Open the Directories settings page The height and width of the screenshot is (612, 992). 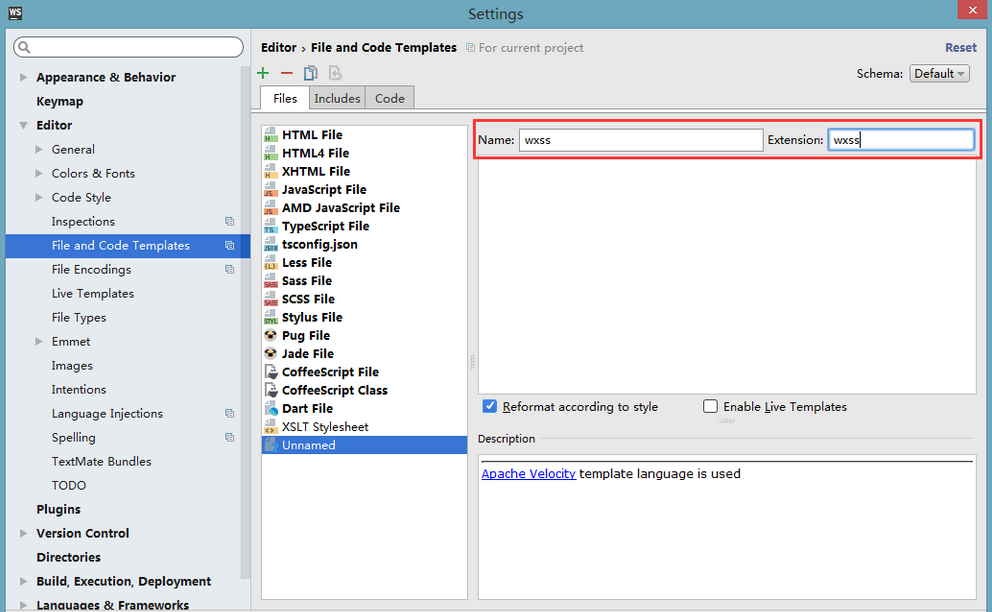(x=68, y=557)
